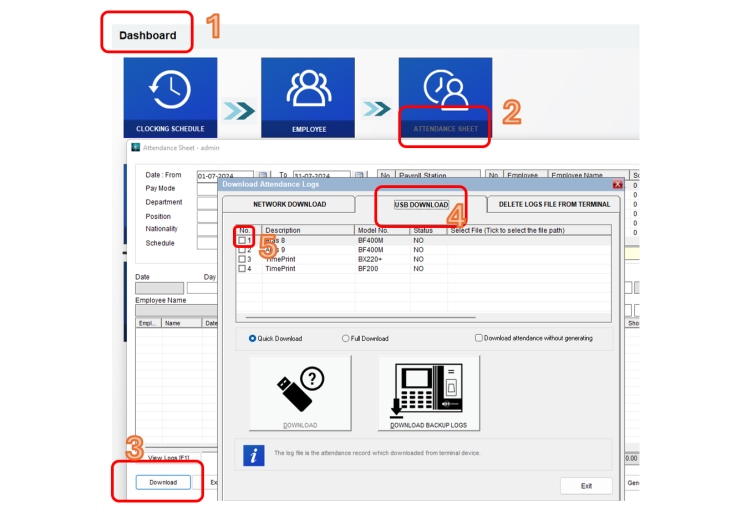Open the Attendance Sheet tile
Image resolution: width=740 pixels, height=518 pixels.
point(445,97)
